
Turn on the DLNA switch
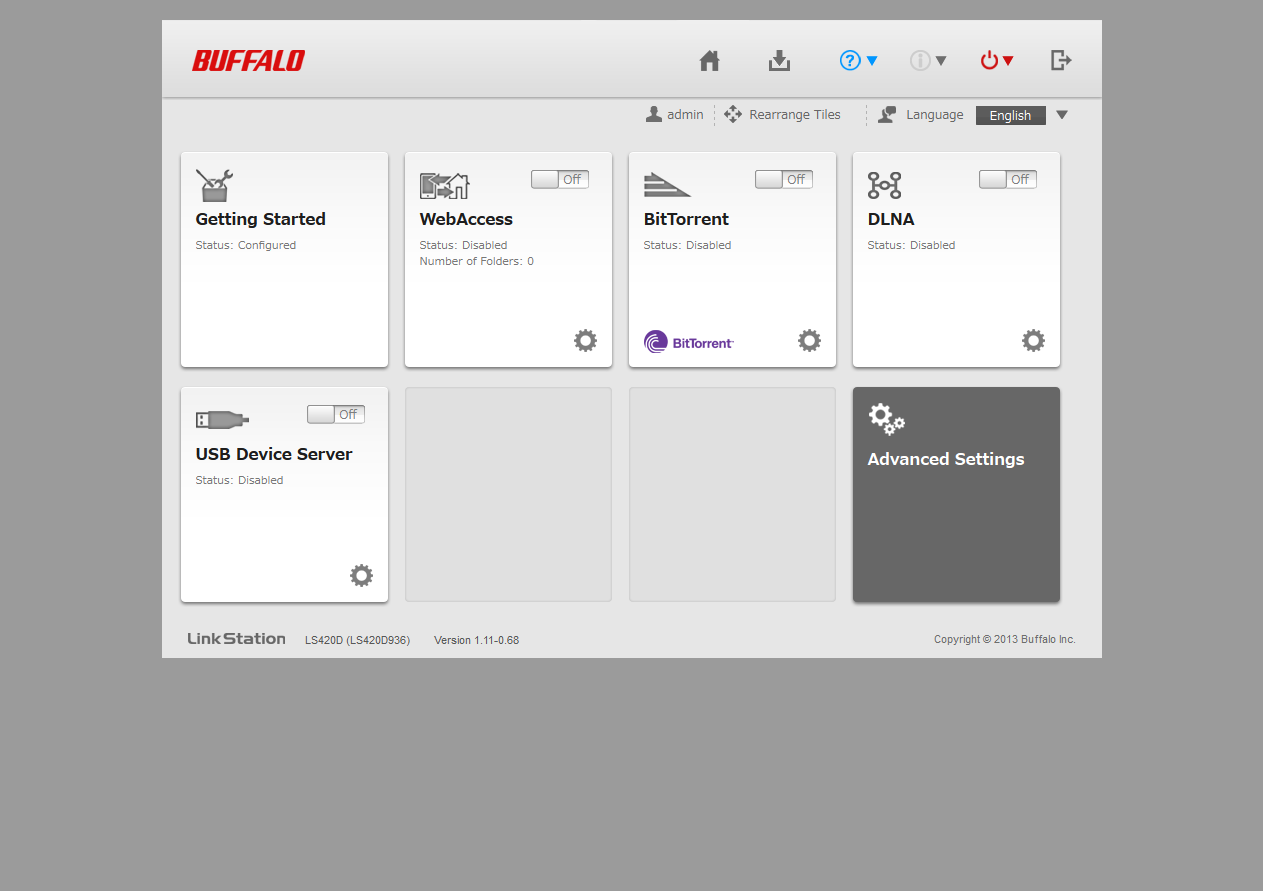(x=1007, y=179)
